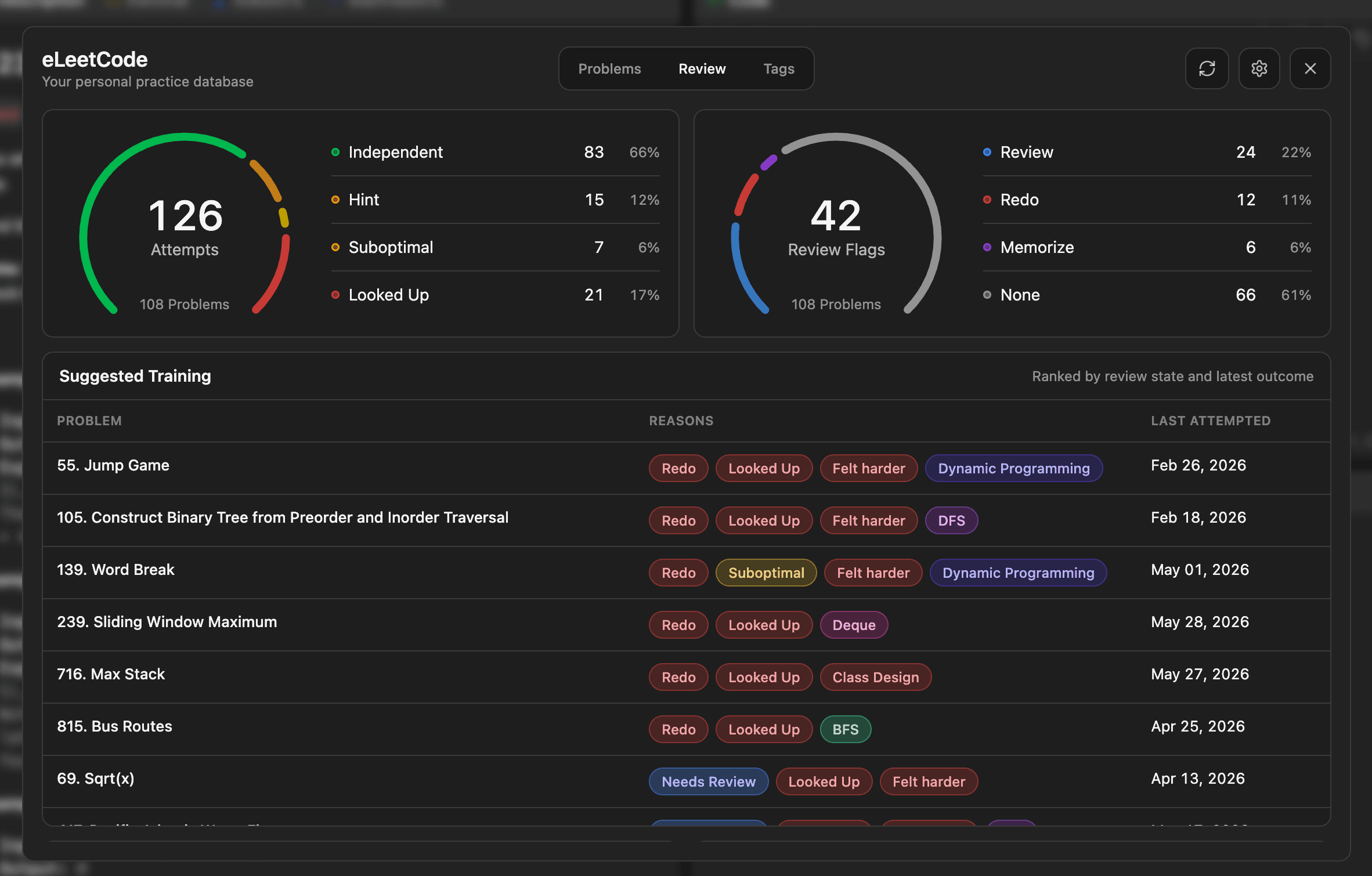Image resolution: width=1372 pixels, height=876 pixels.
Task: Click the Deque tag pill
Action: coord(854,625)
